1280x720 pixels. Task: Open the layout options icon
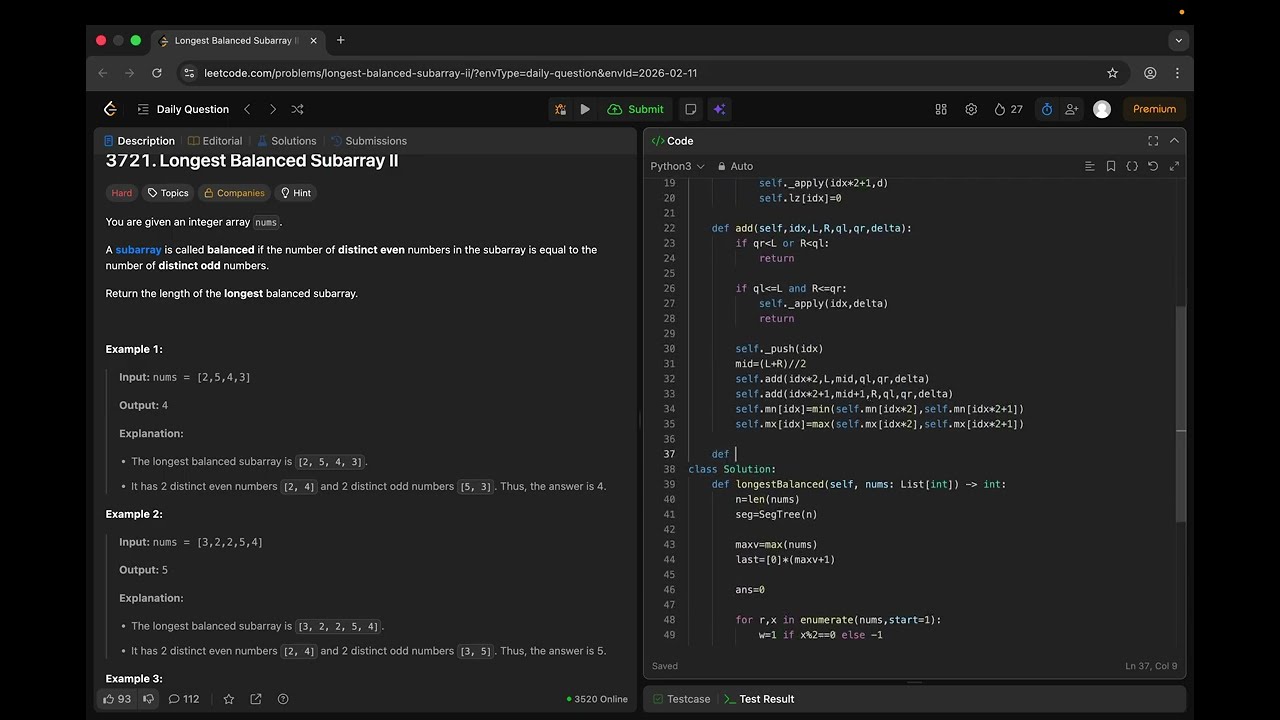click(941, 109)
